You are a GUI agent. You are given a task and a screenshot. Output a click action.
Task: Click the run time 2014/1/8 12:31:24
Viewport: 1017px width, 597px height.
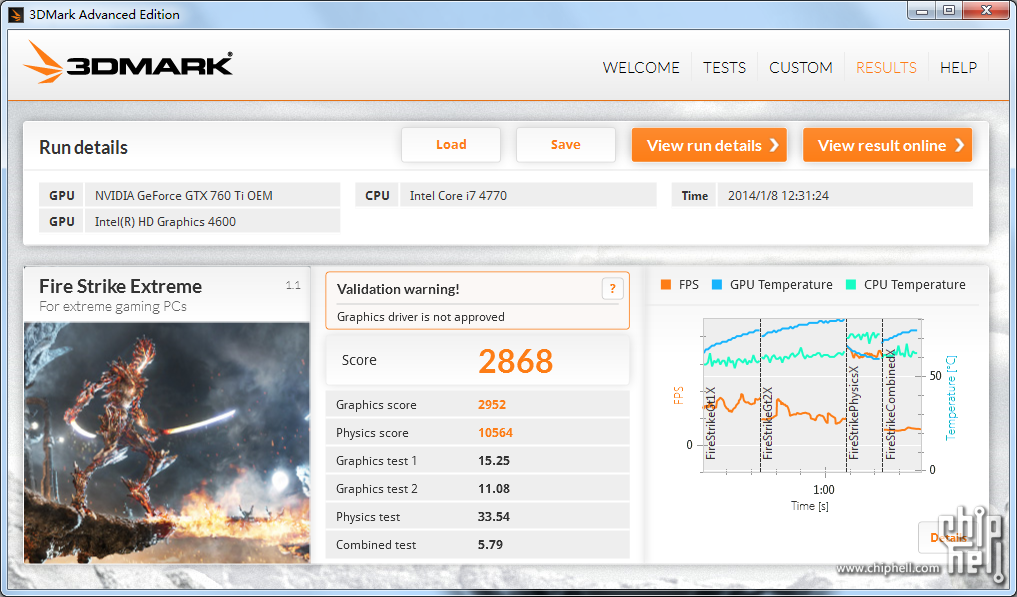point(844,195)
